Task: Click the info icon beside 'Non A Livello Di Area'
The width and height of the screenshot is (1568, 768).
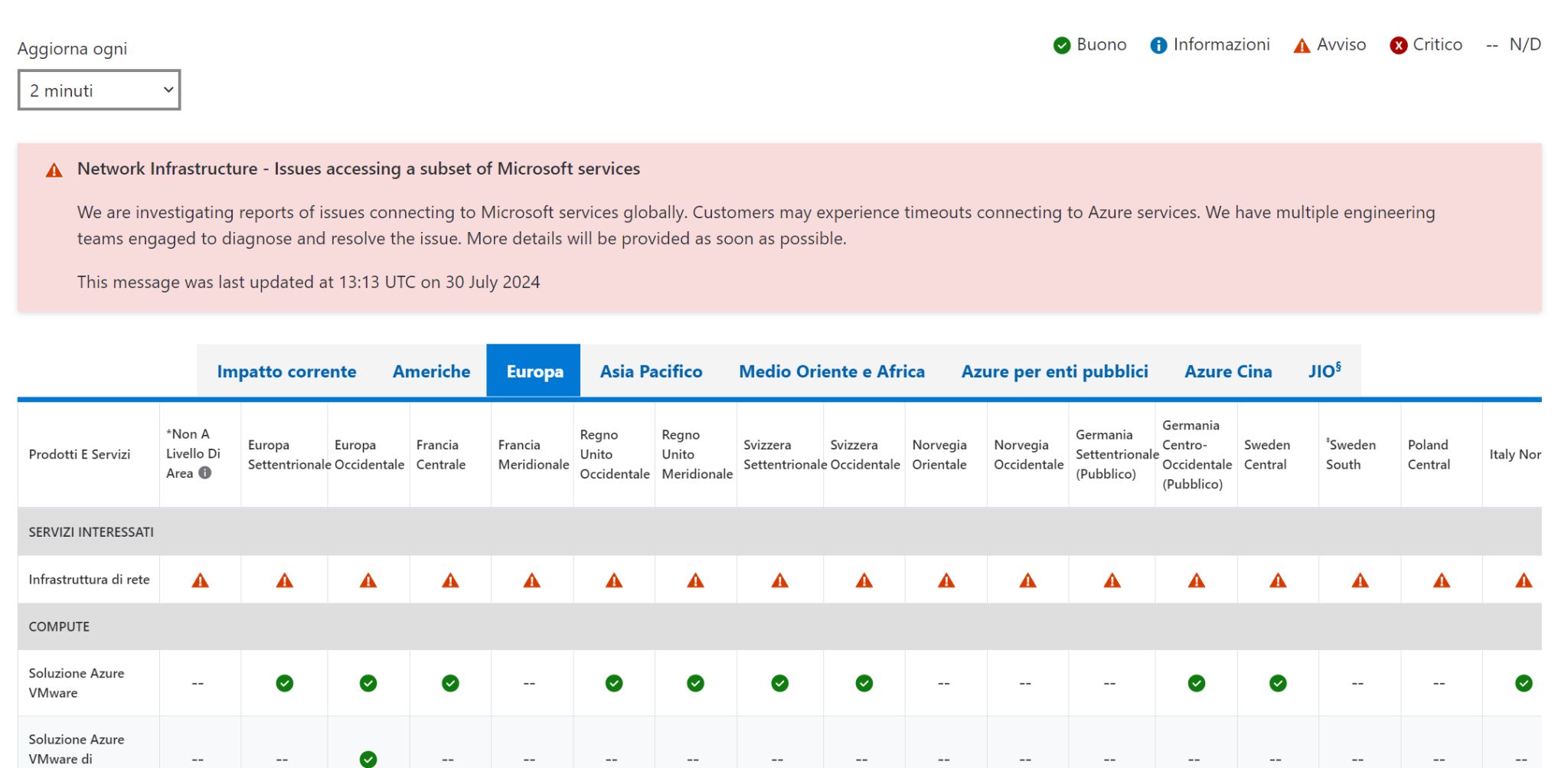Action: (x=204, y=473)
